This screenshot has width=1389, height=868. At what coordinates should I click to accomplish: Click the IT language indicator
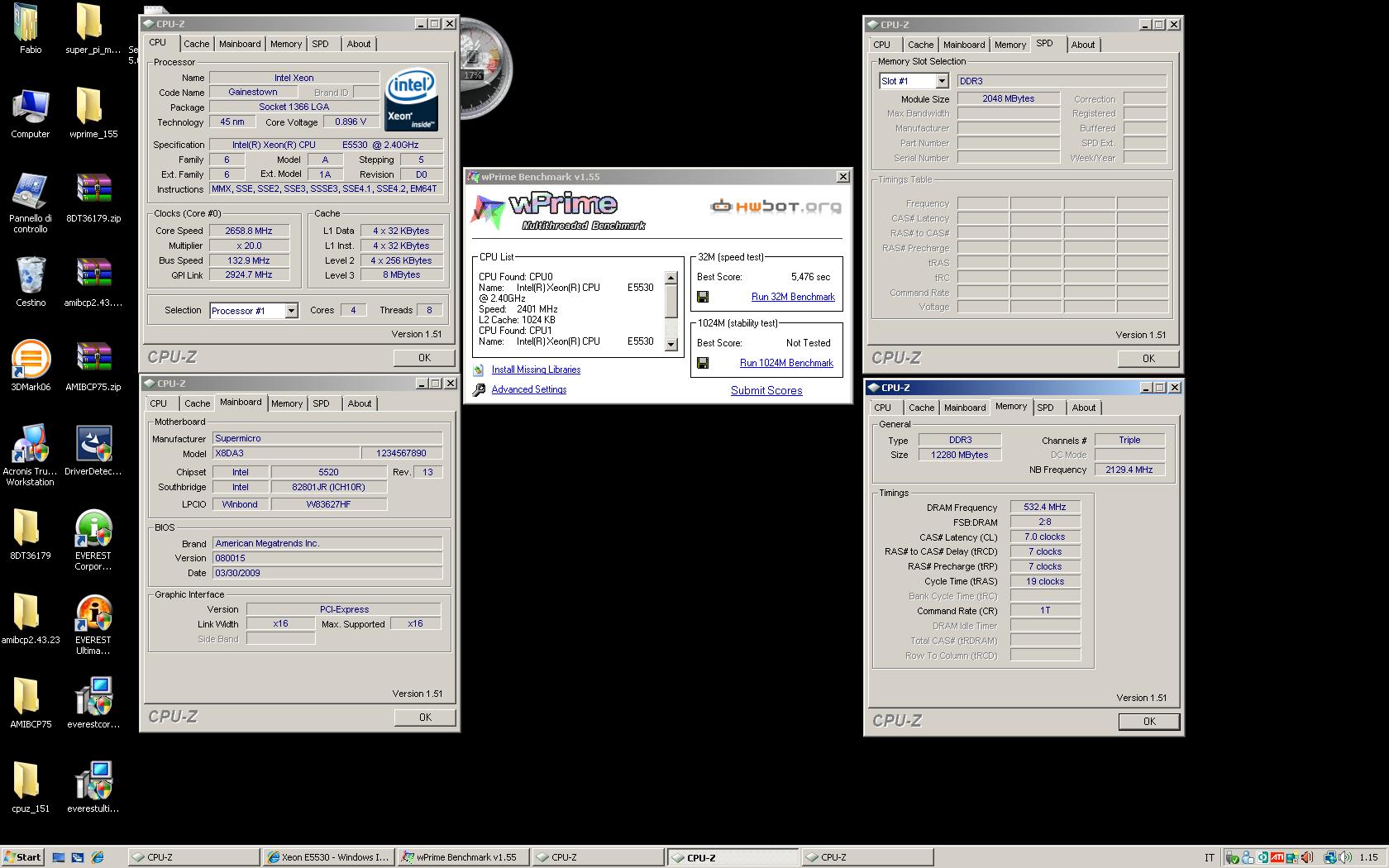1210,857
